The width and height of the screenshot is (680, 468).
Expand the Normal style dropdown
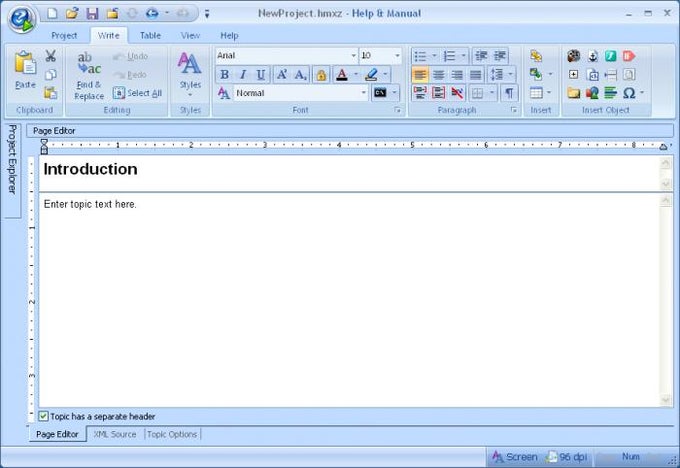[363, 93]
